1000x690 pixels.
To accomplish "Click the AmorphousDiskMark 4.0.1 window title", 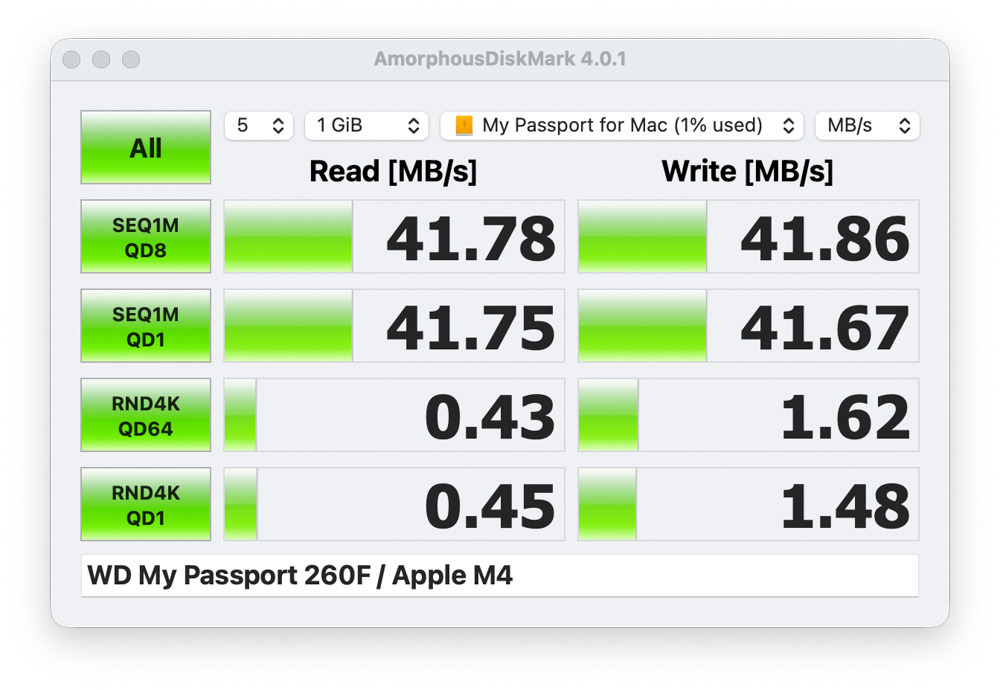I will pos(500,59).
